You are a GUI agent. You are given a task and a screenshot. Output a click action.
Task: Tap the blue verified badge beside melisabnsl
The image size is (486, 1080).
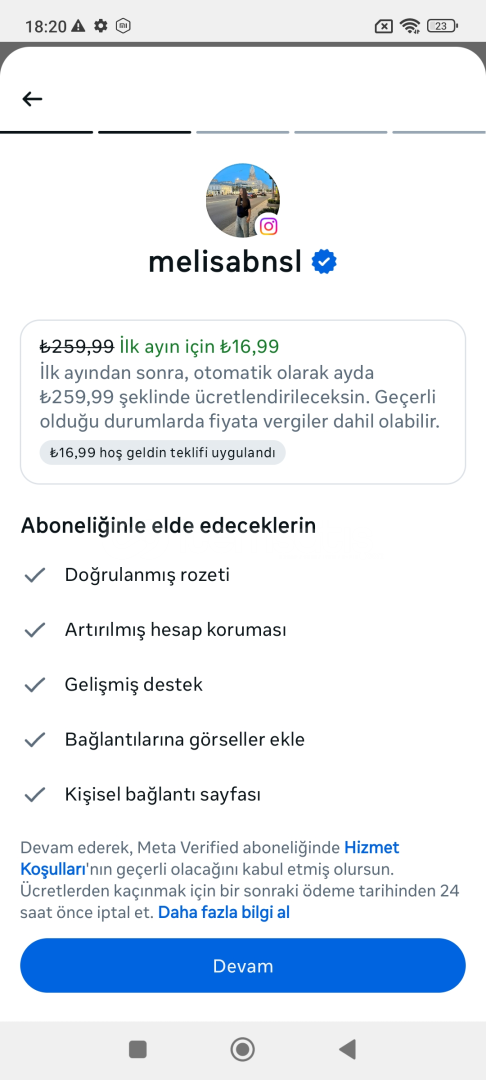tap(324, 262)
